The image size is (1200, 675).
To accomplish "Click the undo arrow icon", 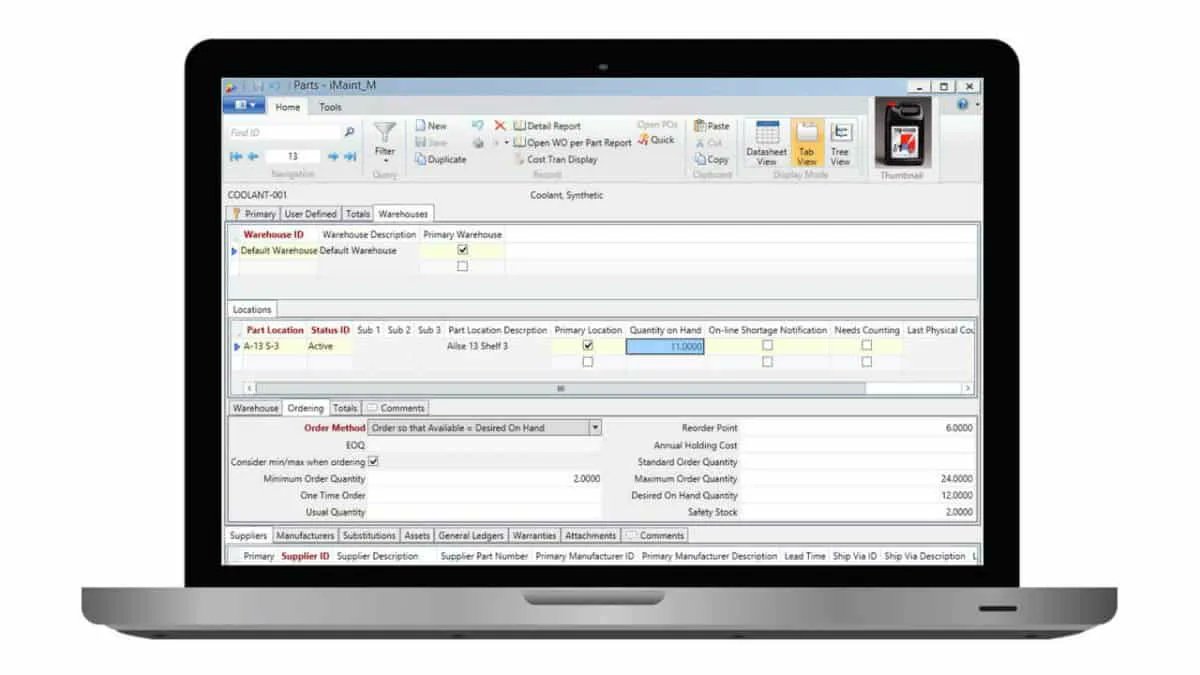I will [478, 126].
